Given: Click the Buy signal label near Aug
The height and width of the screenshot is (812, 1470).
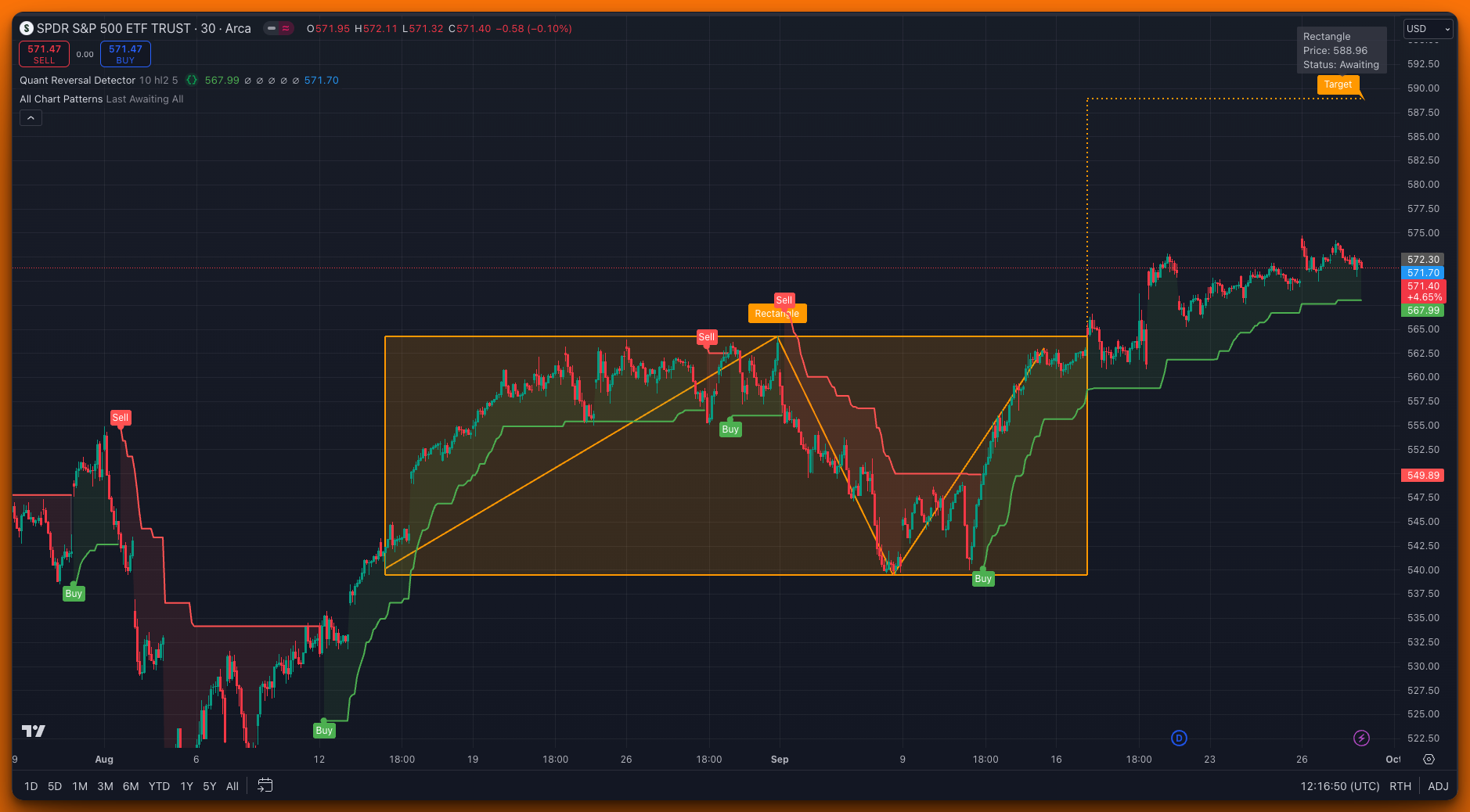Looking at the screenshot, I should tap(74, 594).
